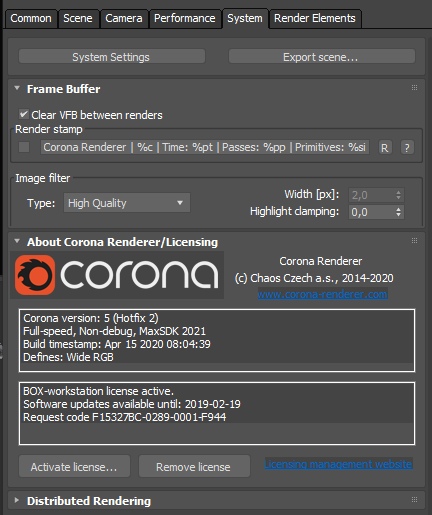The image size is (432, 515).
Task: Adjust the Width px spinner arrows
Action: tap(398, 195)
